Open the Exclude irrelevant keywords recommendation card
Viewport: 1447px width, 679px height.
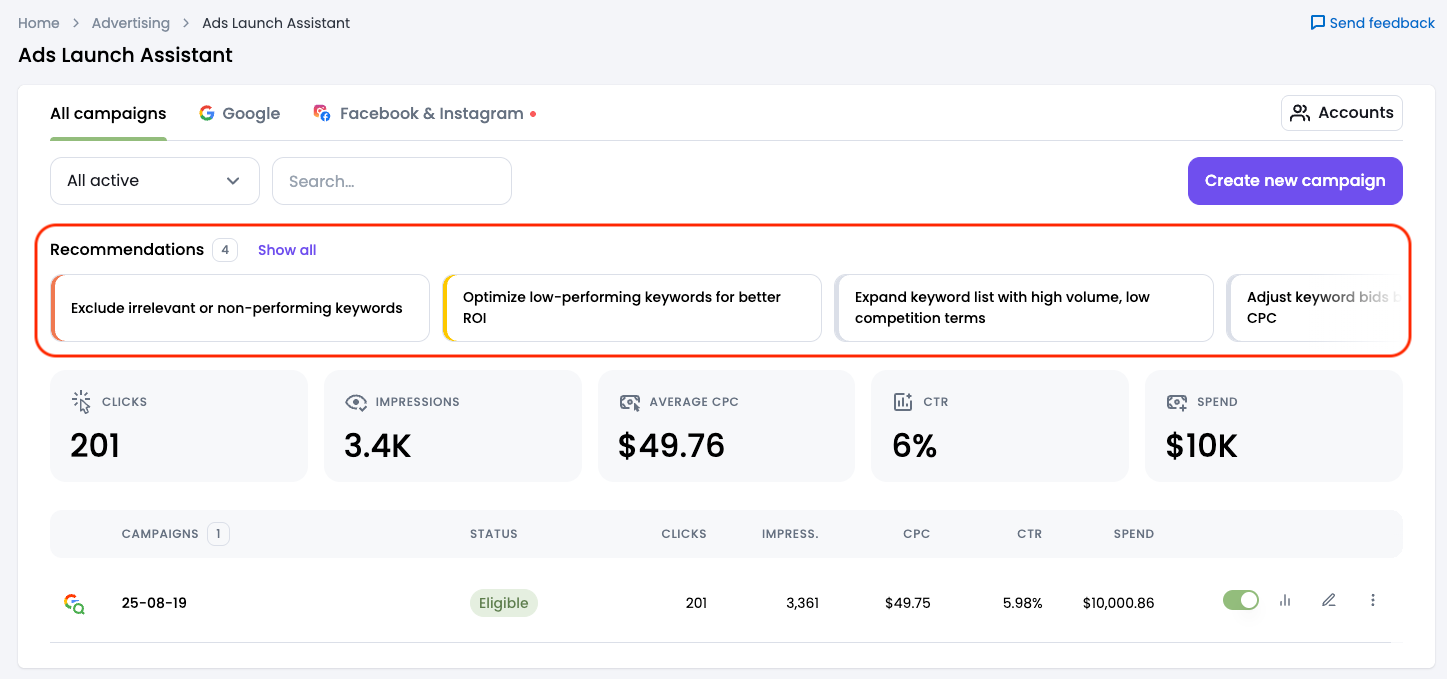[x=240, y=308]
